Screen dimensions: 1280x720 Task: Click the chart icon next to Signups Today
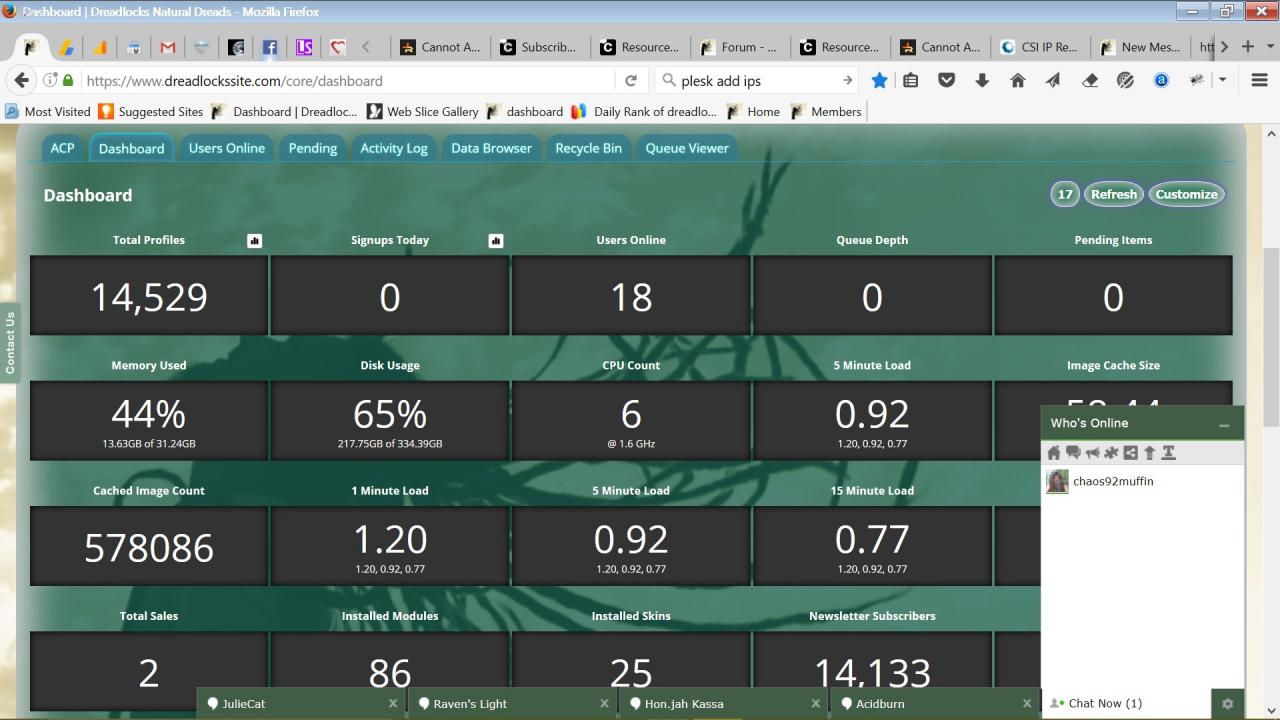pos(495,240)
